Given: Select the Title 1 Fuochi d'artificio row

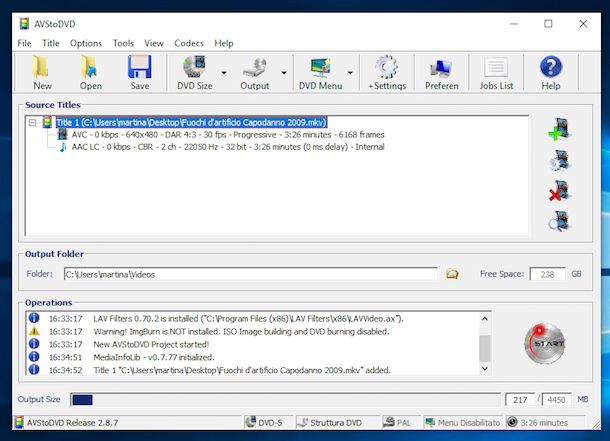Looking at the screenshot, I should 191,122.
